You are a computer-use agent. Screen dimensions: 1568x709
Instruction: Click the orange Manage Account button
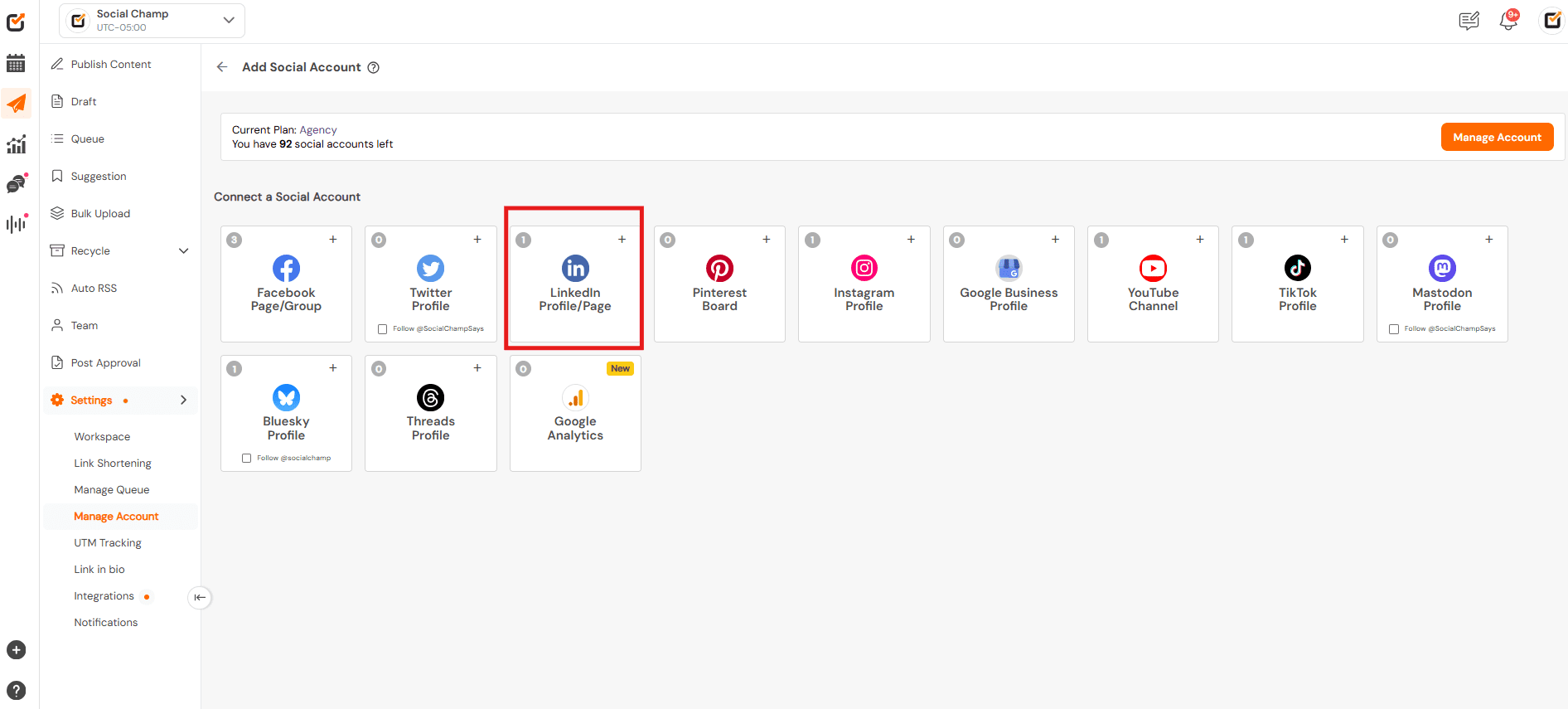1497,137
